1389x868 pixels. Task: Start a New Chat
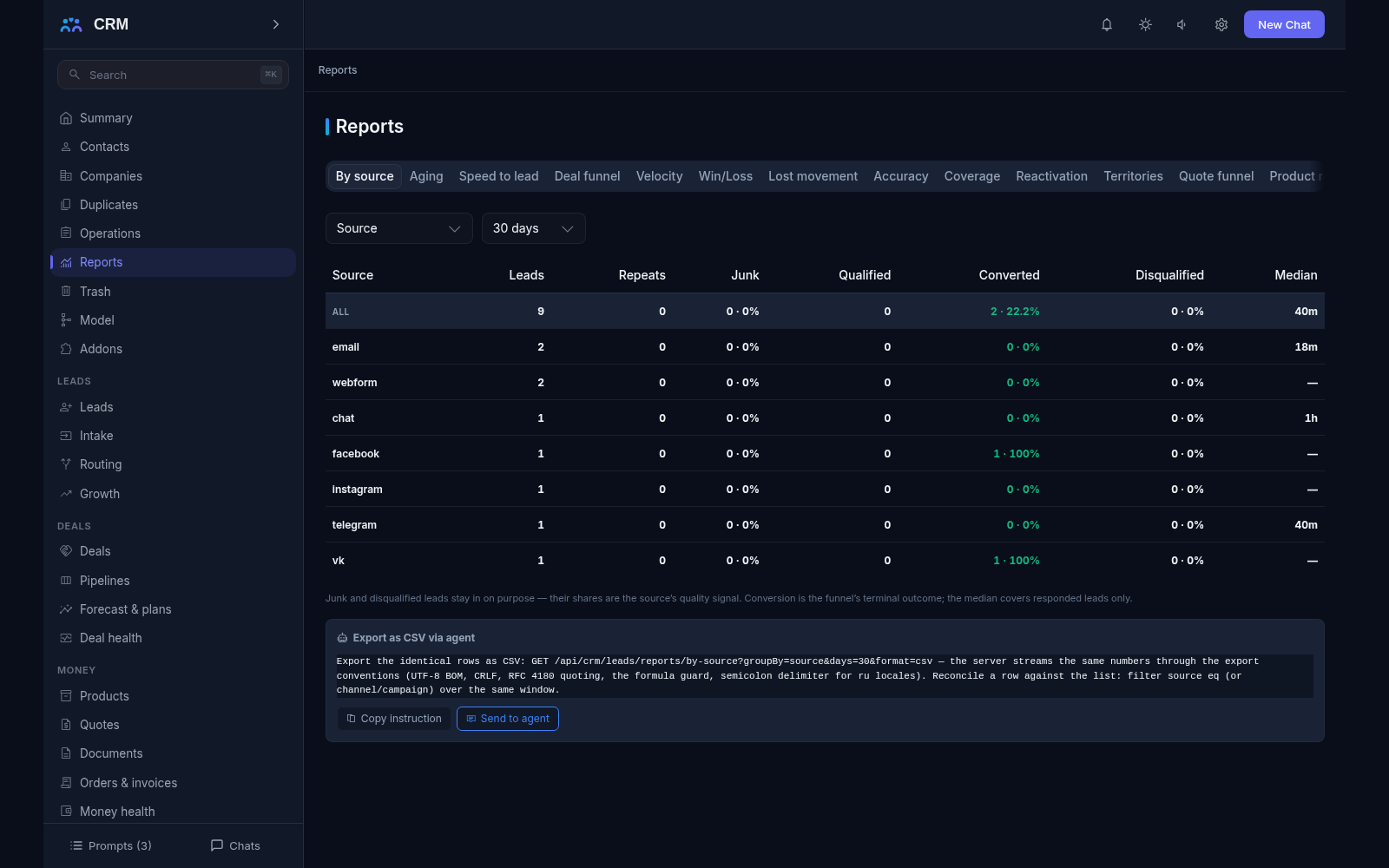1284,24
